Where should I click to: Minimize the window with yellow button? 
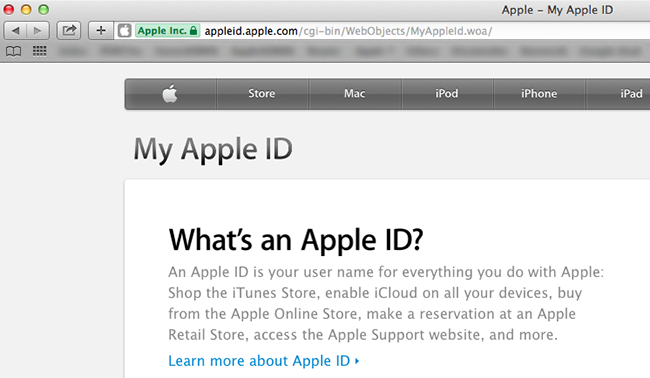(26, 9)
